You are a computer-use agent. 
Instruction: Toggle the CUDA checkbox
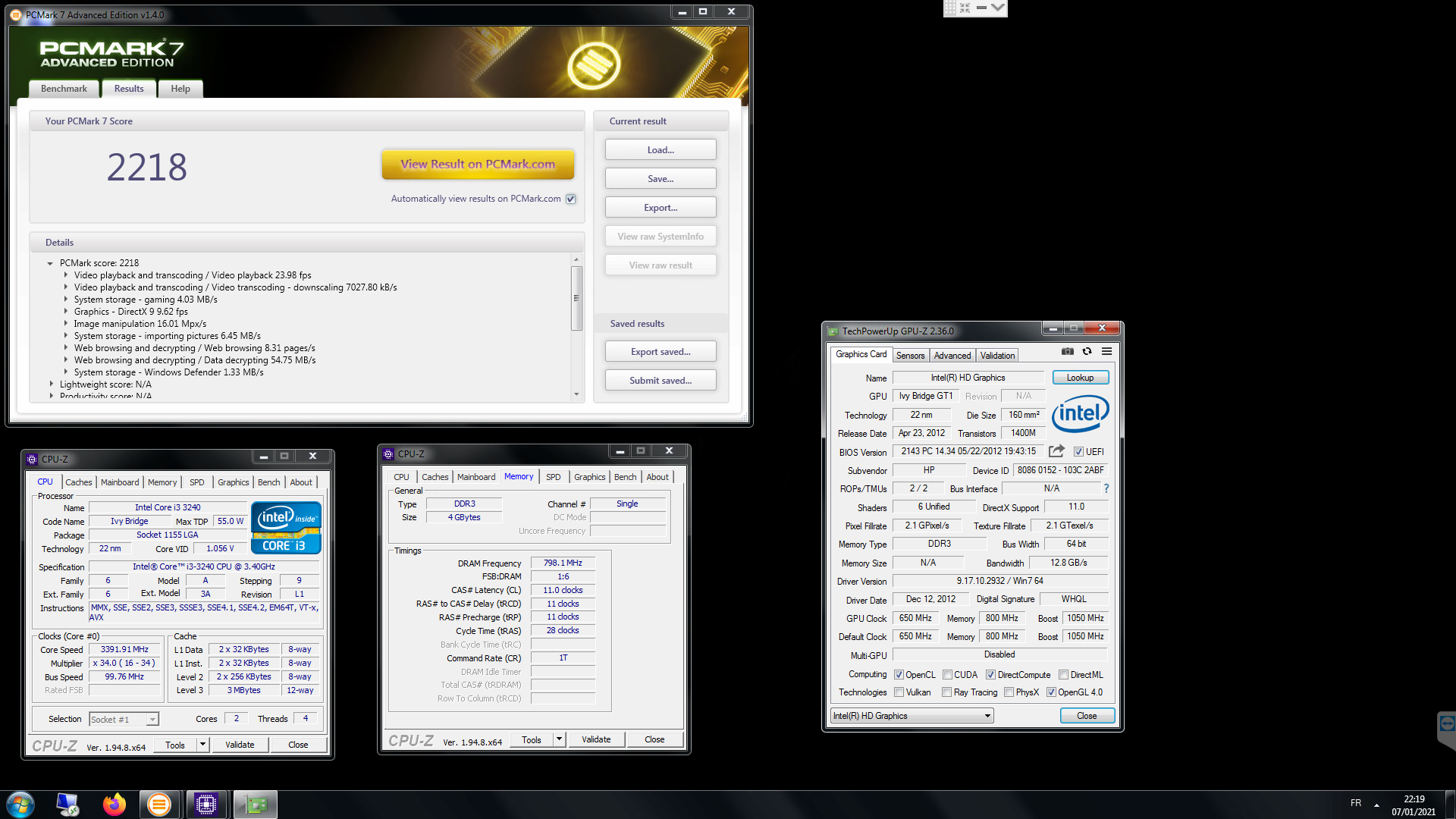(947, 675)
